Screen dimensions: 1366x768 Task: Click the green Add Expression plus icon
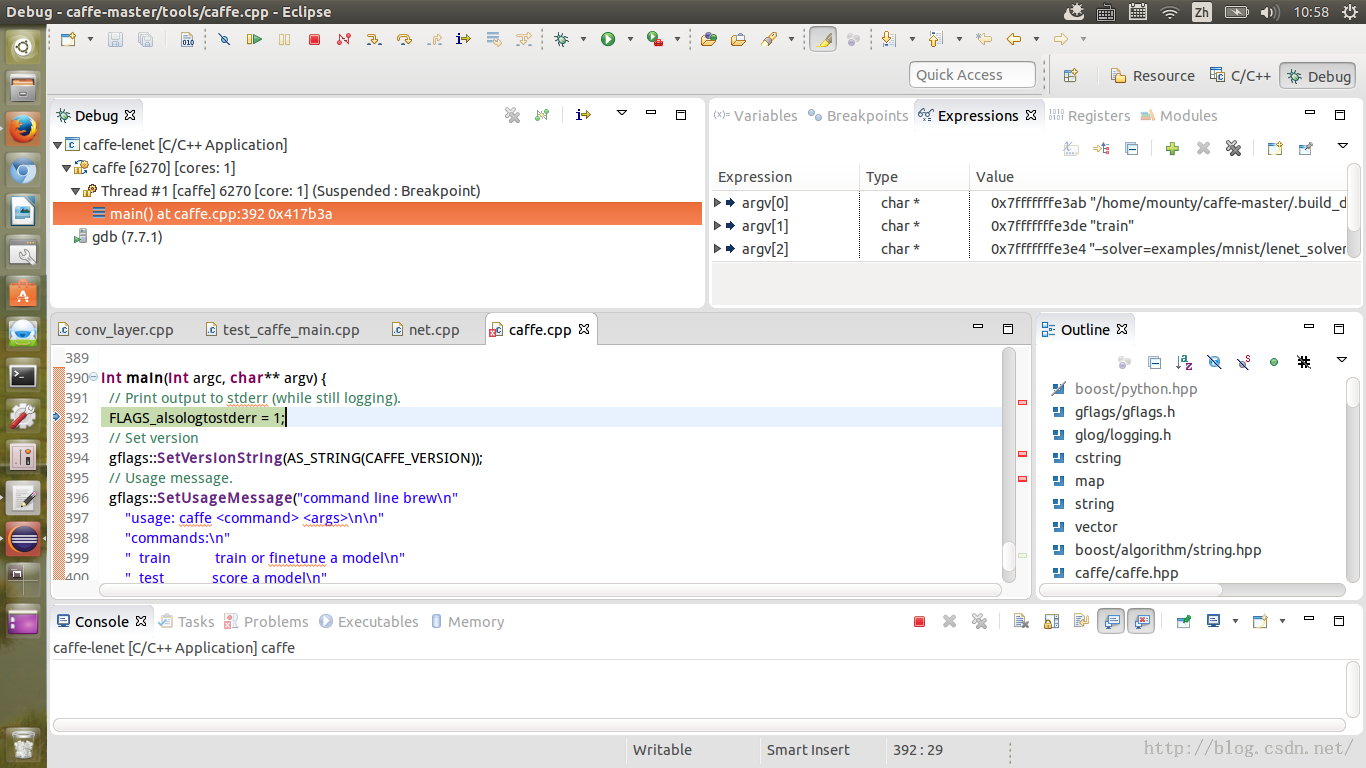(1172, 148)
